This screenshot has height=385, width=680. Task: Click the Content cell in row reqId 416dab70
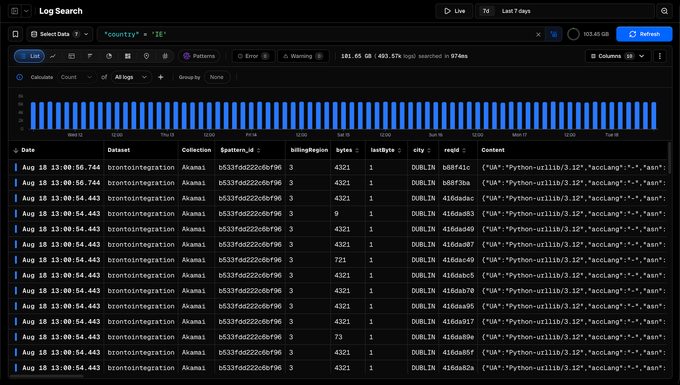pos(573,291)
